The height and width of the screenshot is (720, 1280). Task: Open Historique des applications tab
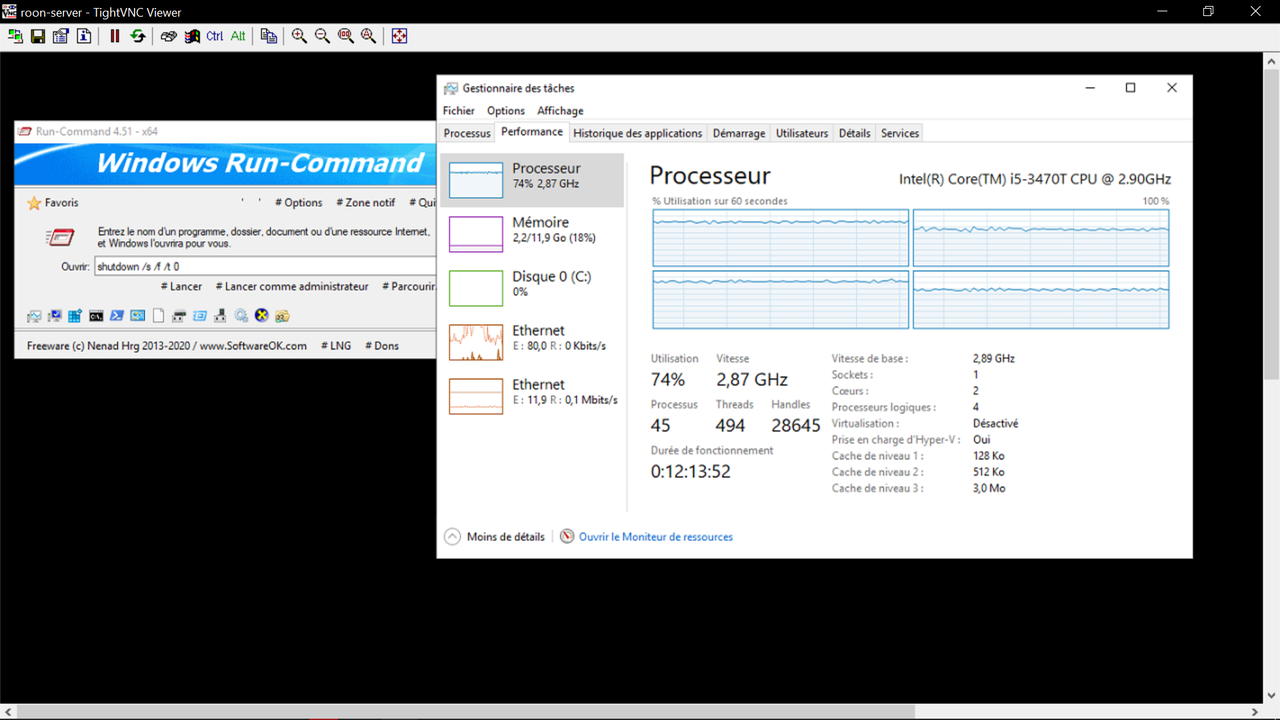(x=638, y=133)
